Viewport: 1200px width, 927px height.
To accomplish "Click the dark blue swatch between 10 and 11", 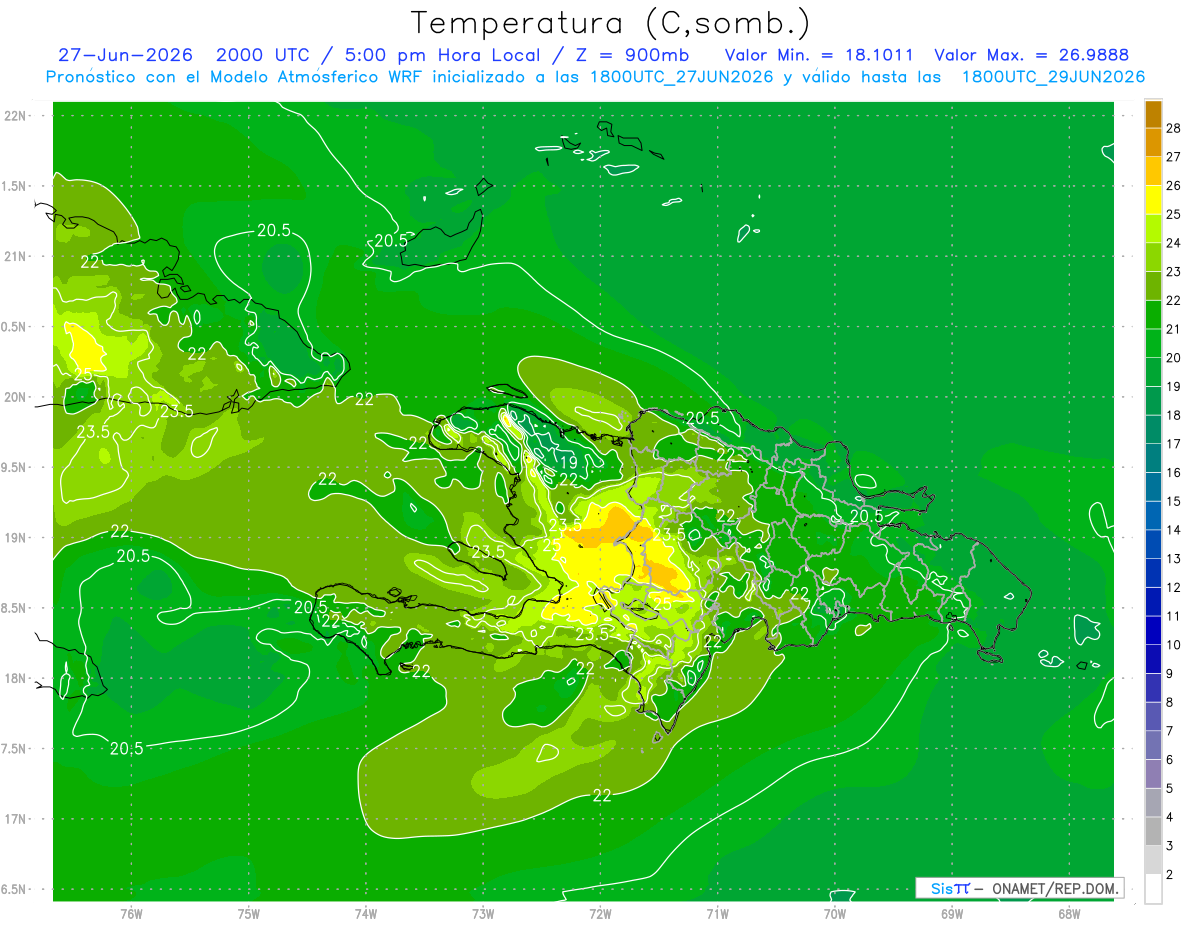I will click(x=1153, y=630).
